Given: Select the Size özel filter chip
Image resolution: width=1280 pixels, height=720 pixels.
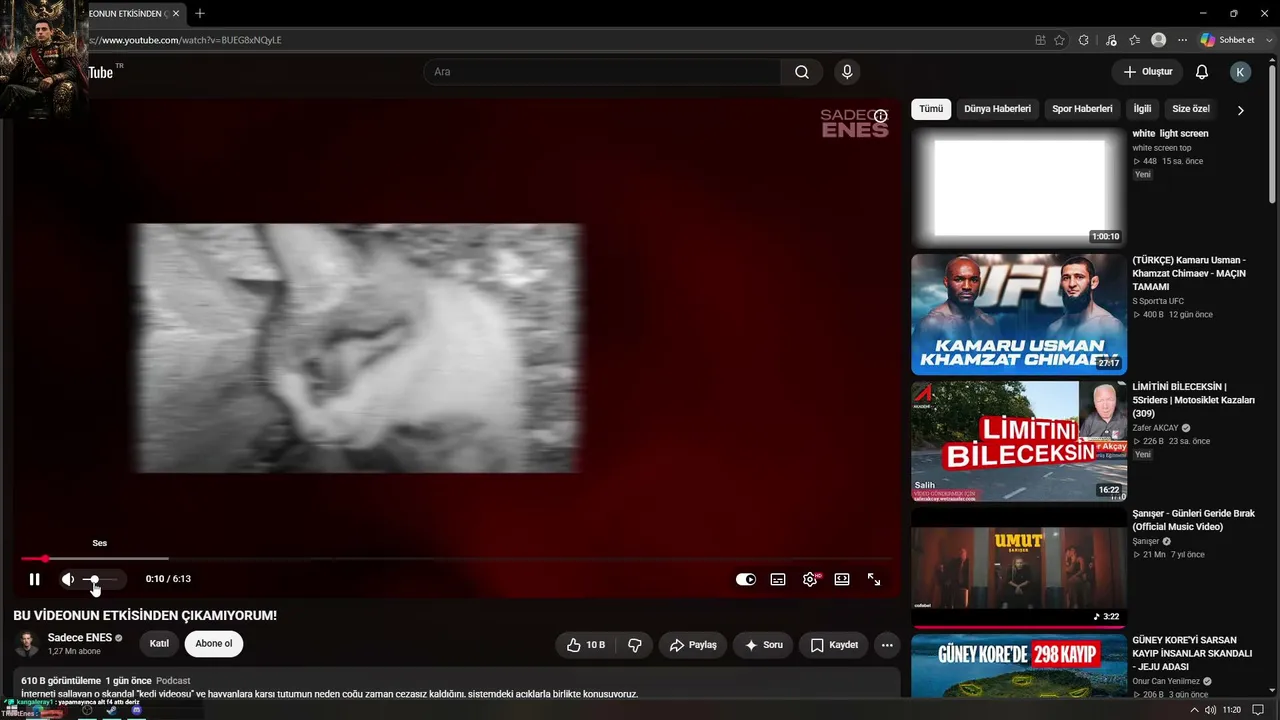Looking at the screenshot, I should point(1190,109).
